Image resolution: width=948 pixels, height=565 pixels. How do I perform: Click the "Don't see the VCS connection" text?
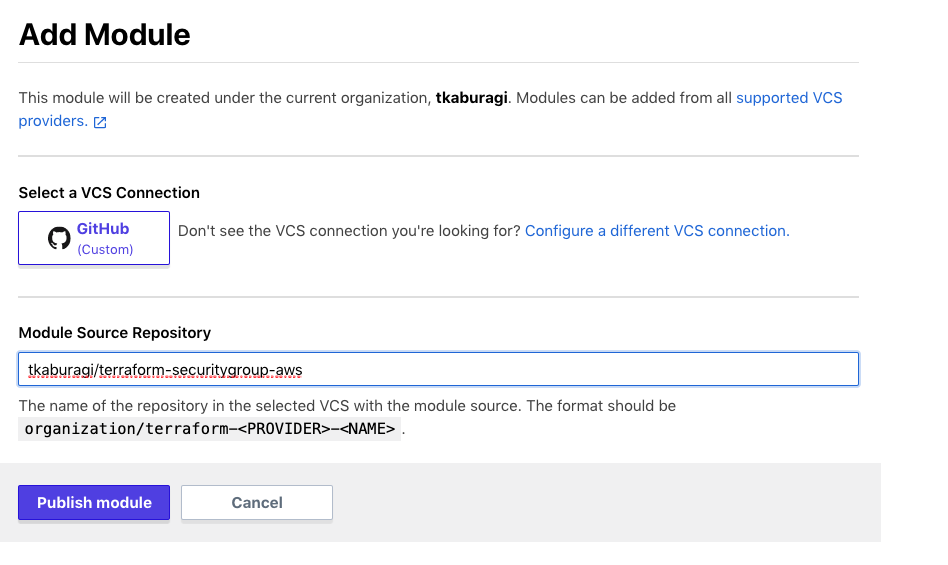[x=348, y=231]
